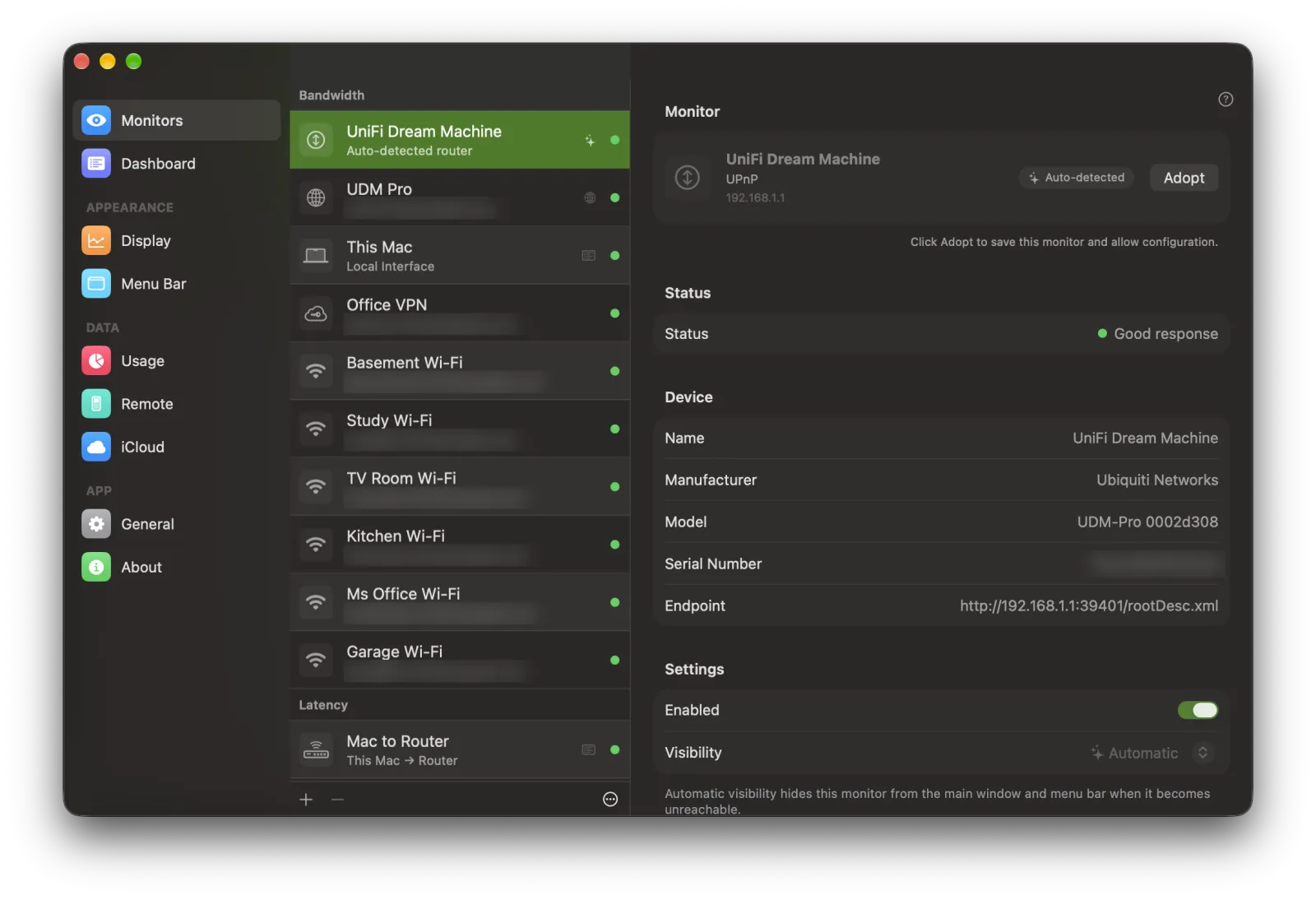This screenshot has width=1316, height=900.
Task: Open the Usage data section
Action: (x=176, y=360)
